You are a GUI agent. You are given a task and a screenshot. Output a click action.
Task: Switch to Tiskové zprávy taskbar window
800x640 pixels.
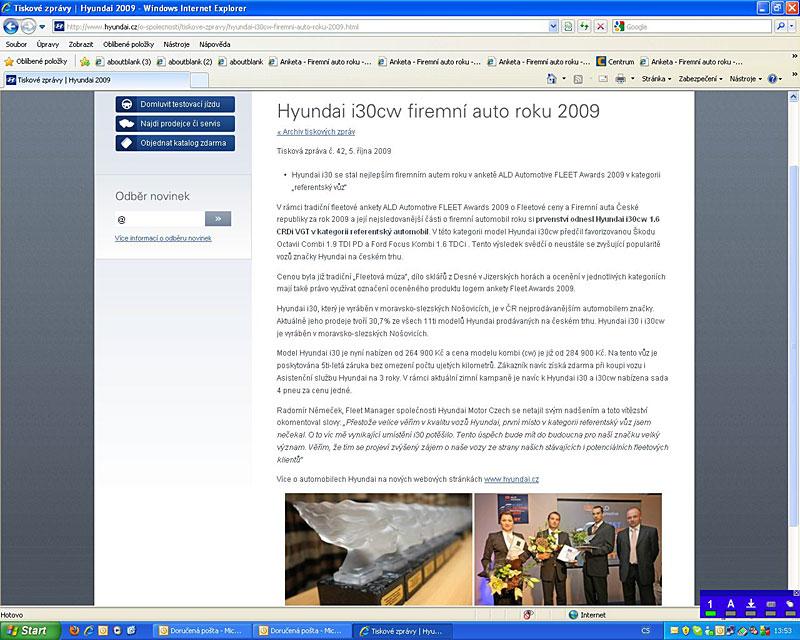[x=403, y=631]
